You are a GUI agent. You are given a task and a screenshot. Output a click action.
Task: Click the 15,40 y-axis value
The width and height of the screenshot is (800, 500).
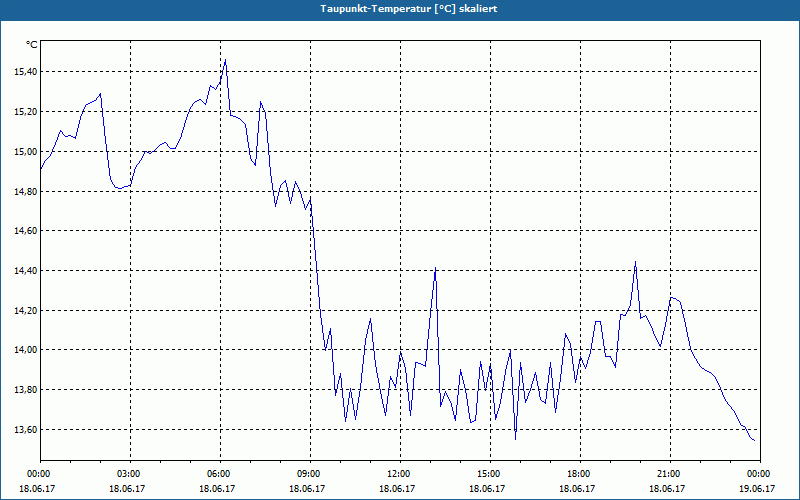tap(26, 72)
